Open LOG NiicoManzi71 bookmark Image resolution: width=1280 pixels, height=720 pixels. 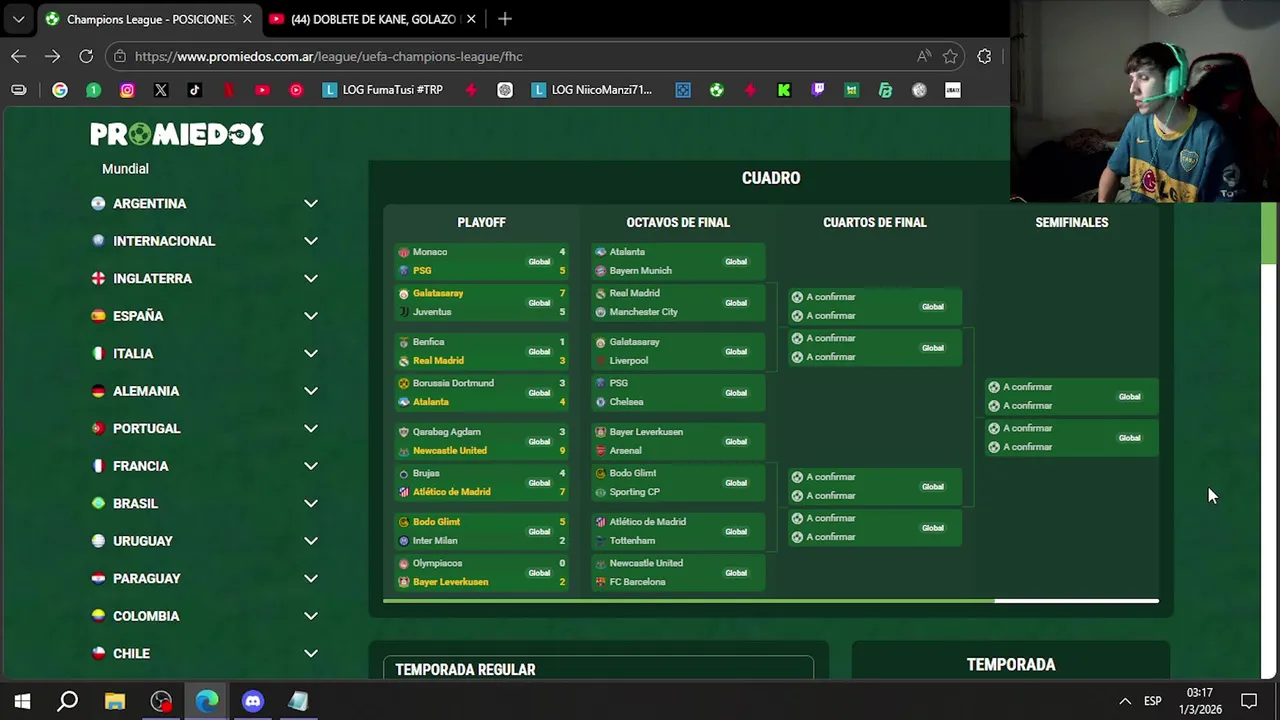(x=592, y=90)
